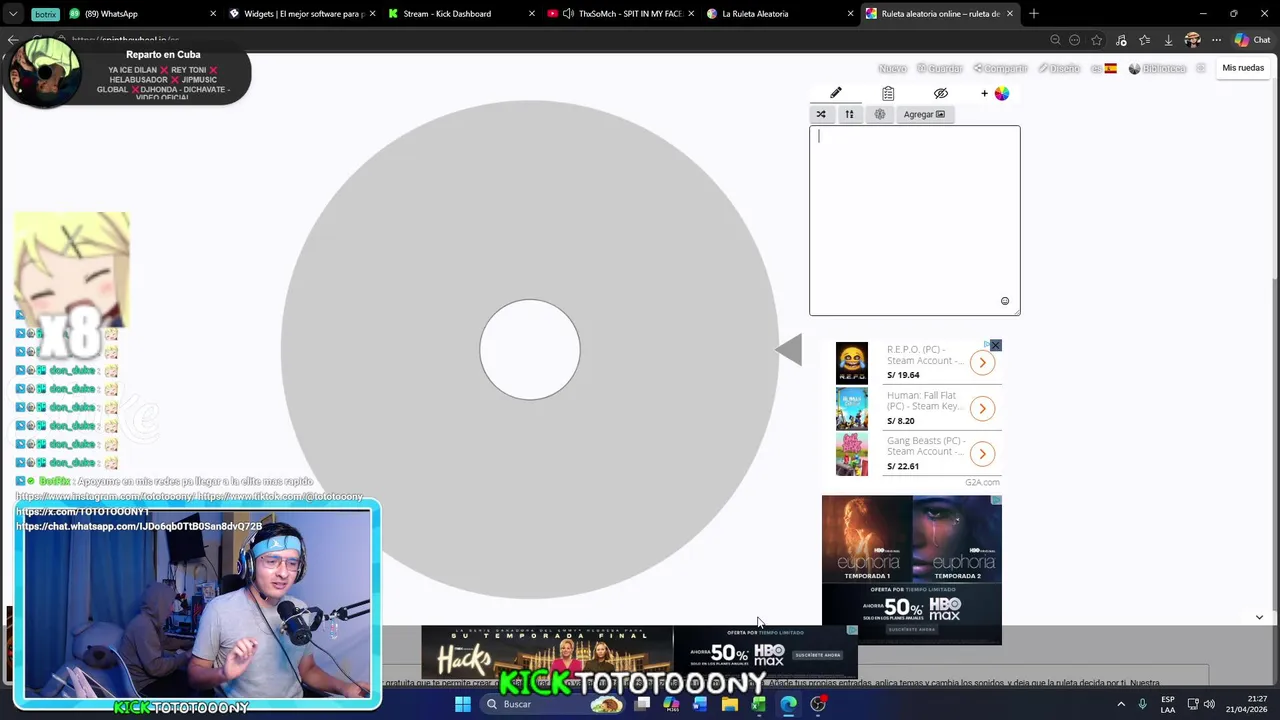Open the ESP LAA language switcher
Screen dimensions: 1280x720
click(x=1168, y=704)
